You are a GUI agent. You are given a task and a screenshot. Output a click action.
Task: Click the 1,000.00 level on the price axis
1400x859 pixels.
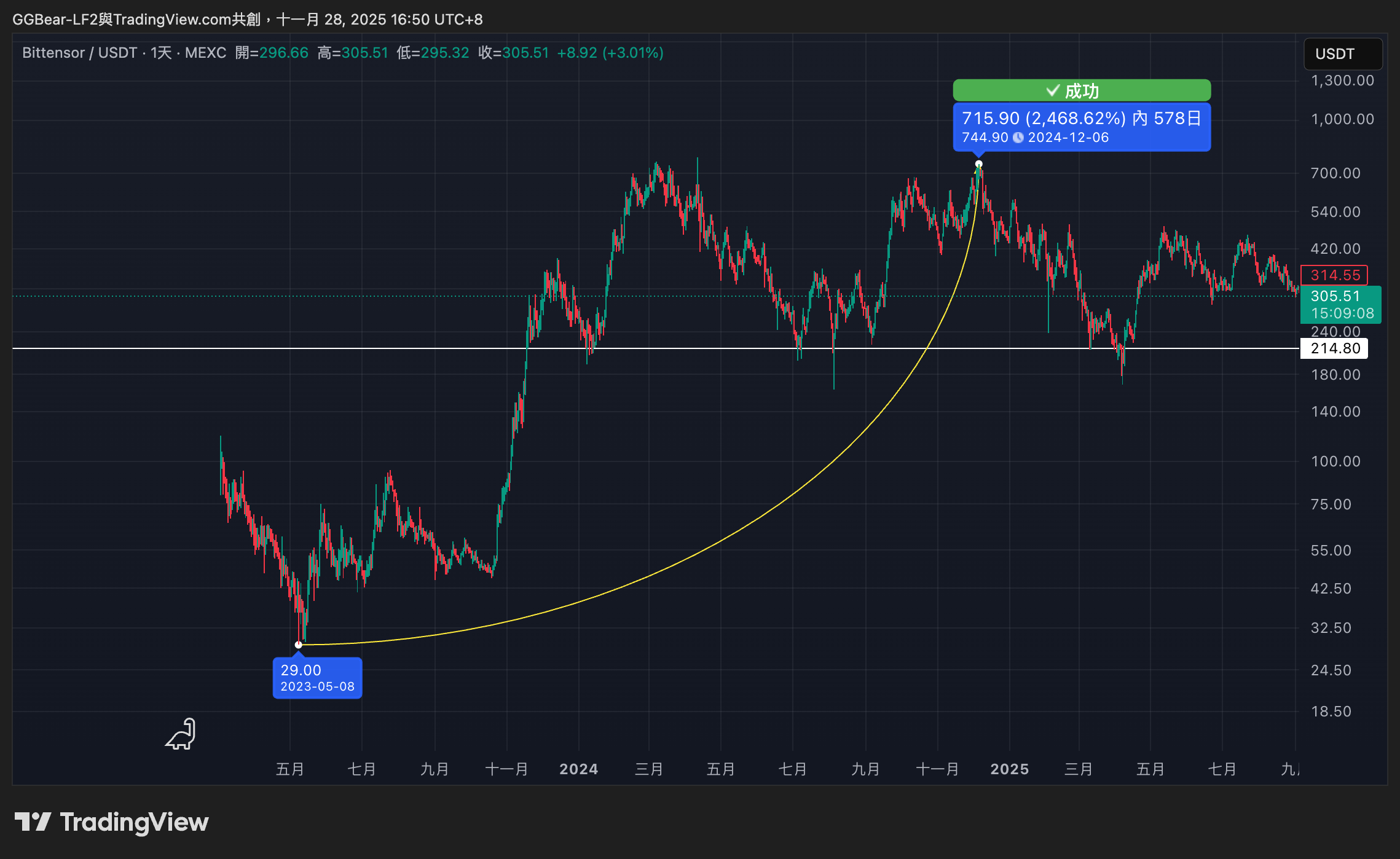[x=1342, y=119]
